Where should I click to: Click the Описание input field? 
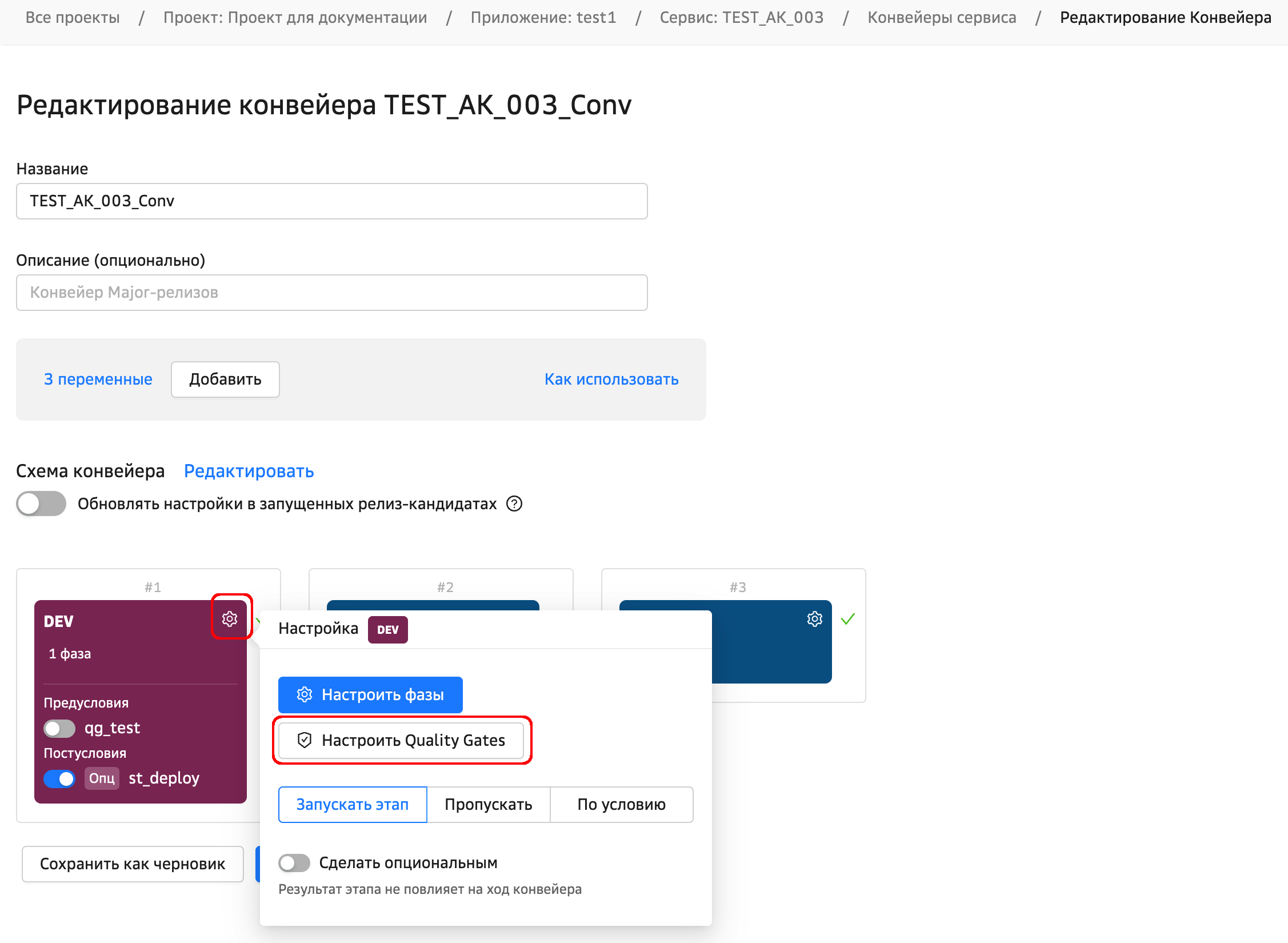click(331, 292)
